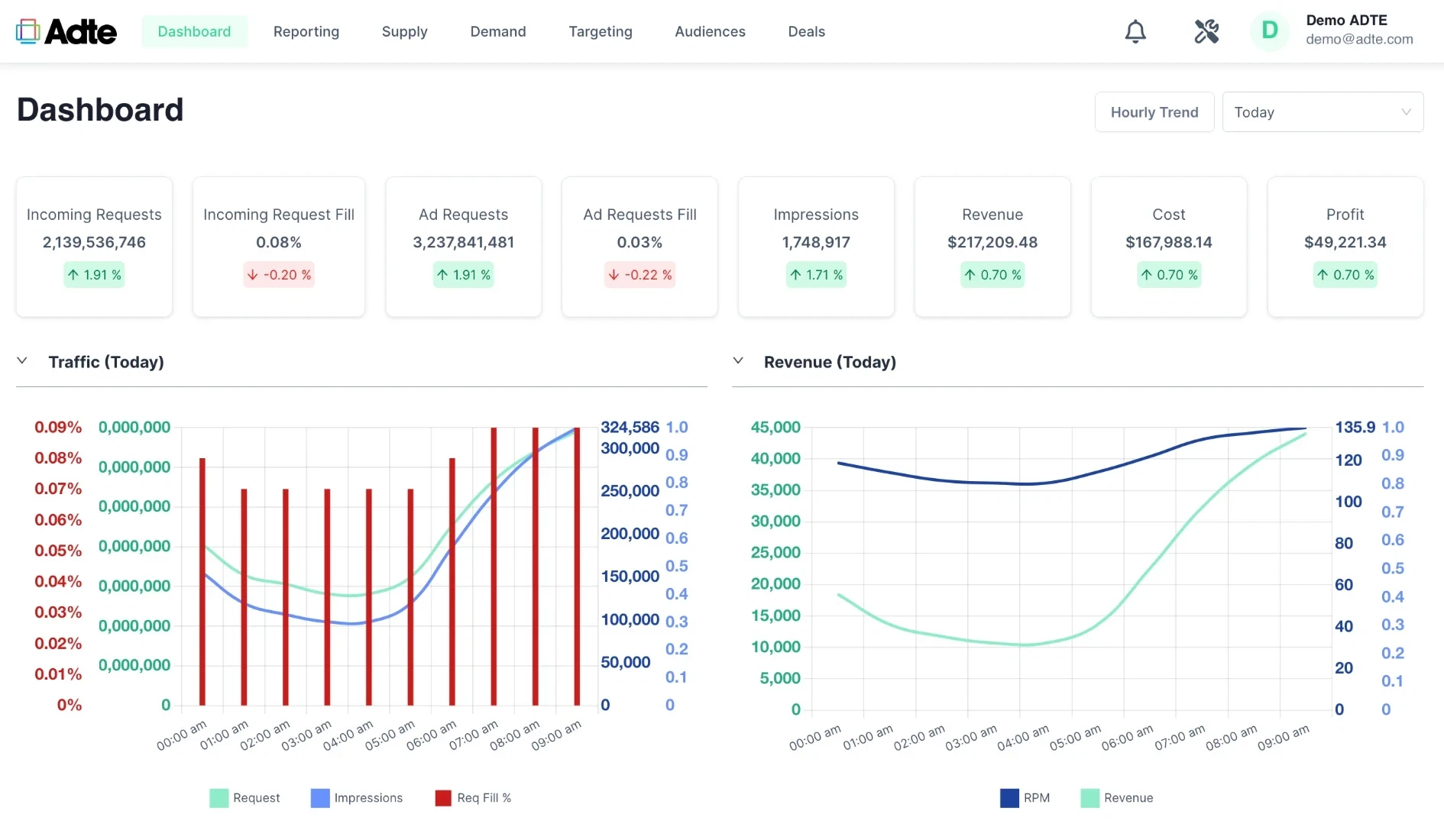1444x840 pixels.
Task: Click the Cost stat card
Action: [x=1169, y=247]
